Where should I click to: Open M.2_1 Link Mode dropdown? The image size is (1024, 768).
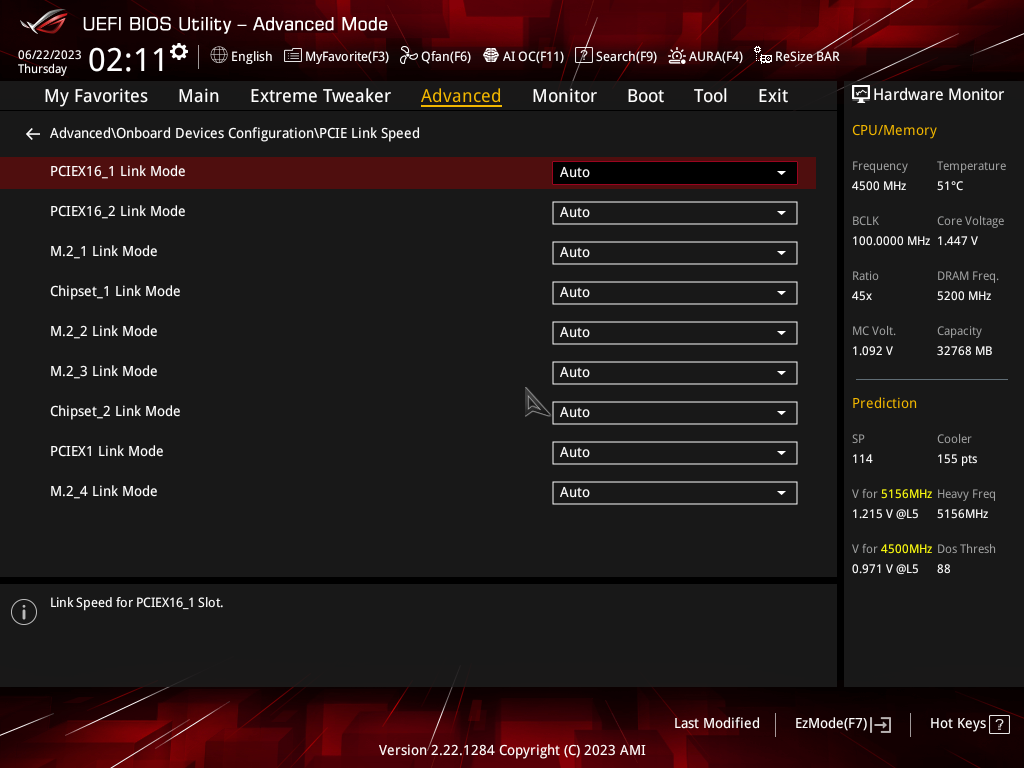point(675,253)
